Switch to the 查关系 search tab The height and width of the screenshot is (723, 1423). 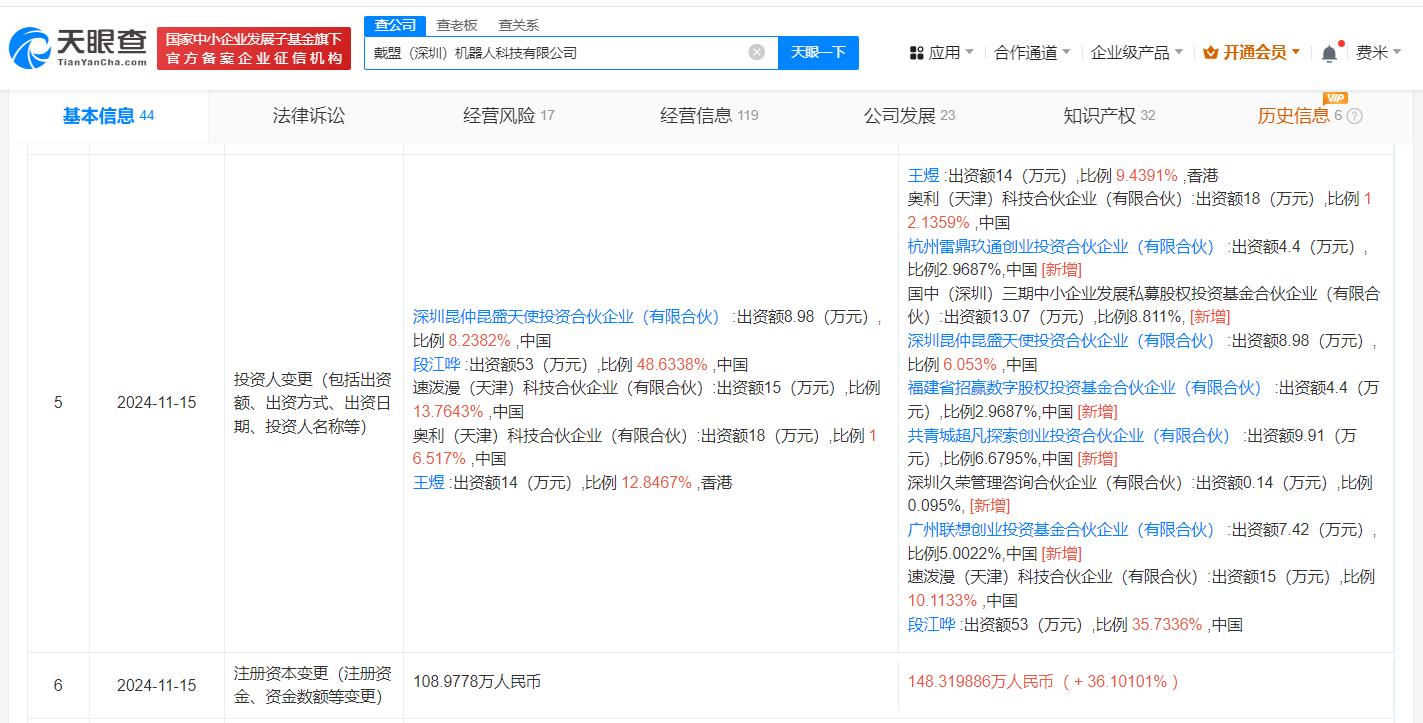[518, 25]
